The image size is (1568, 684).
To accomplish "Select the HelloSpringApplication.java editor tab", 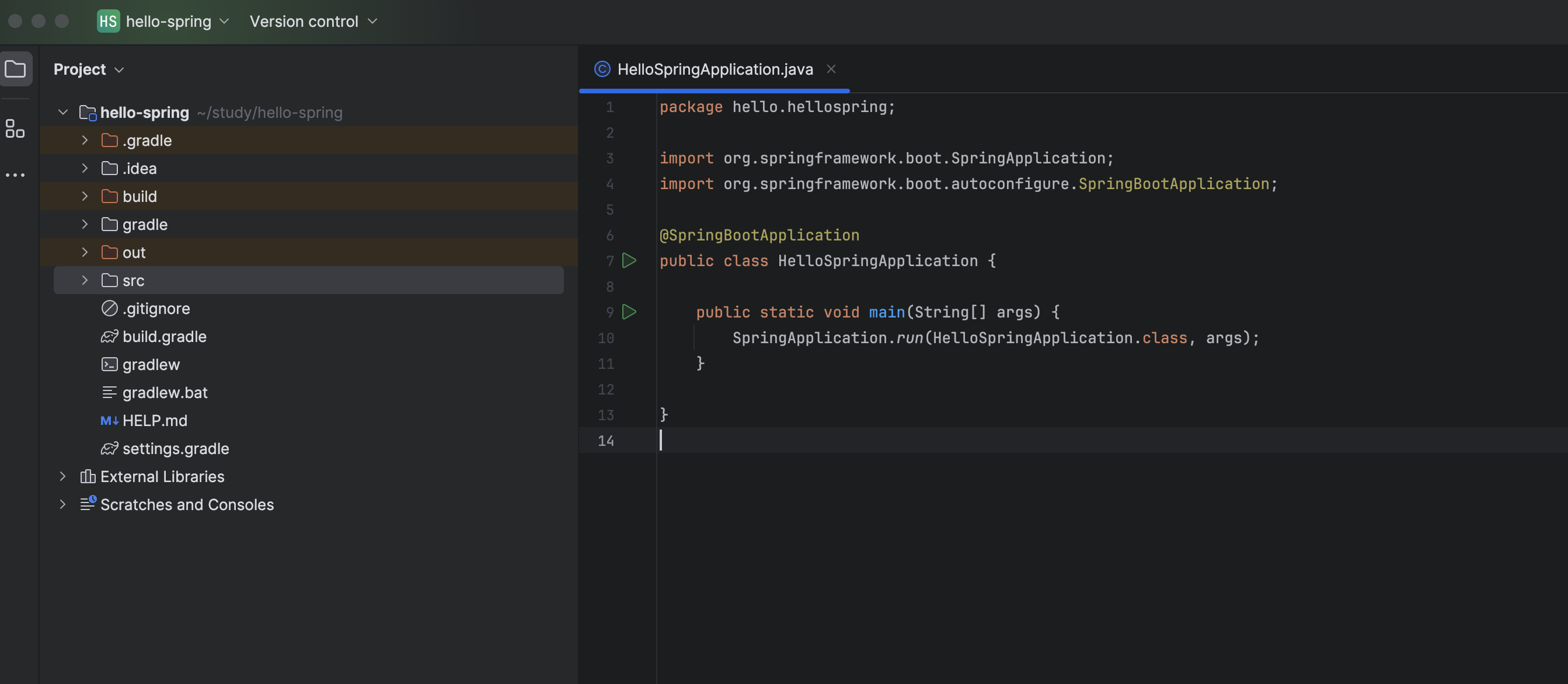I will pos(714,69).
